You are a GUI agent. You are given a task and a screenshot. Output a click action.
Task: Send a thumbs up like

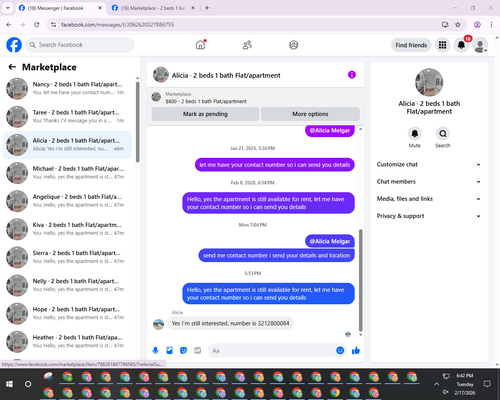pos(356,350)
